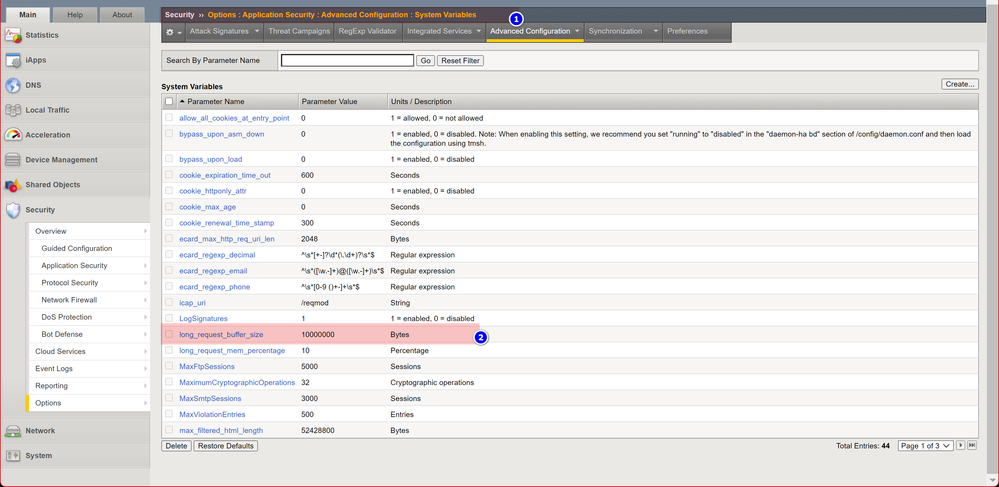The width and height of the screenshot is (999, 487).
Task: Focus the Search By Parameter Name field
Action: 347,61
